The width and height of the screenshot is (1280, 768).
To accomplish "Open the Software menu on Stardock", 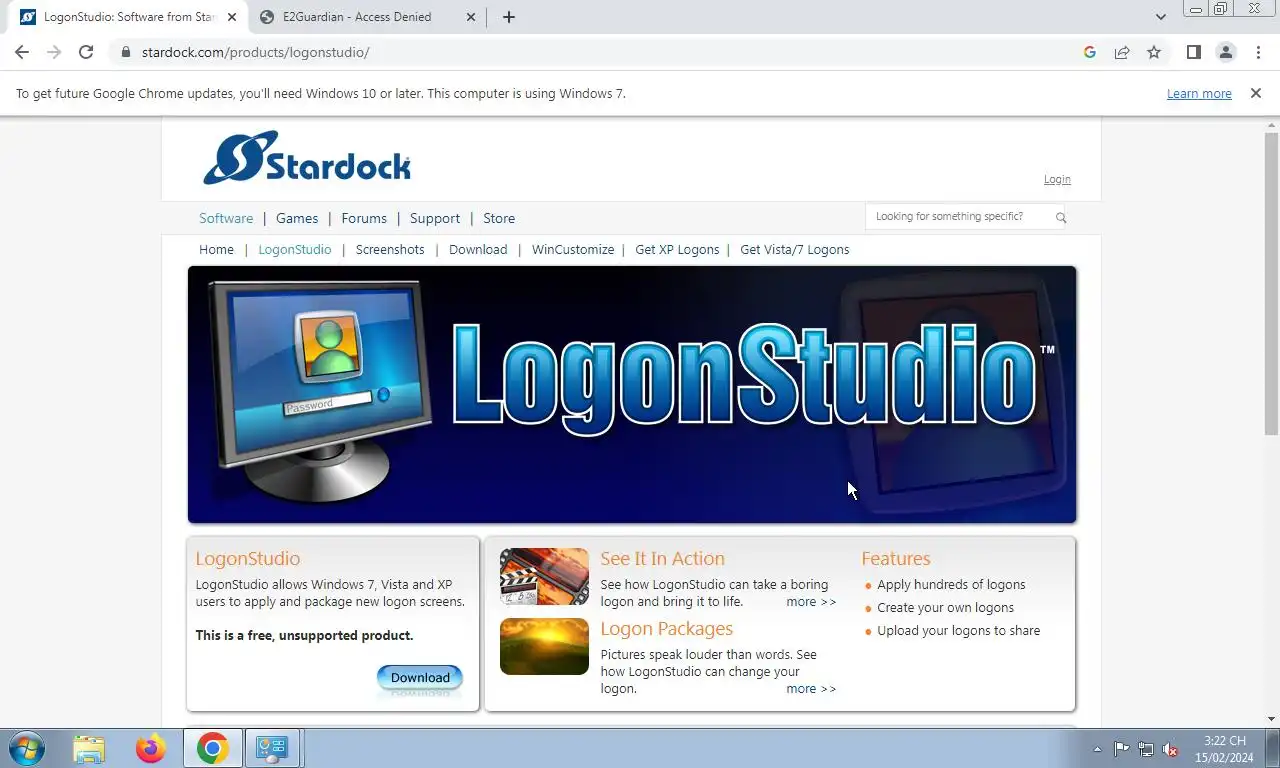I will pos(226,218).
